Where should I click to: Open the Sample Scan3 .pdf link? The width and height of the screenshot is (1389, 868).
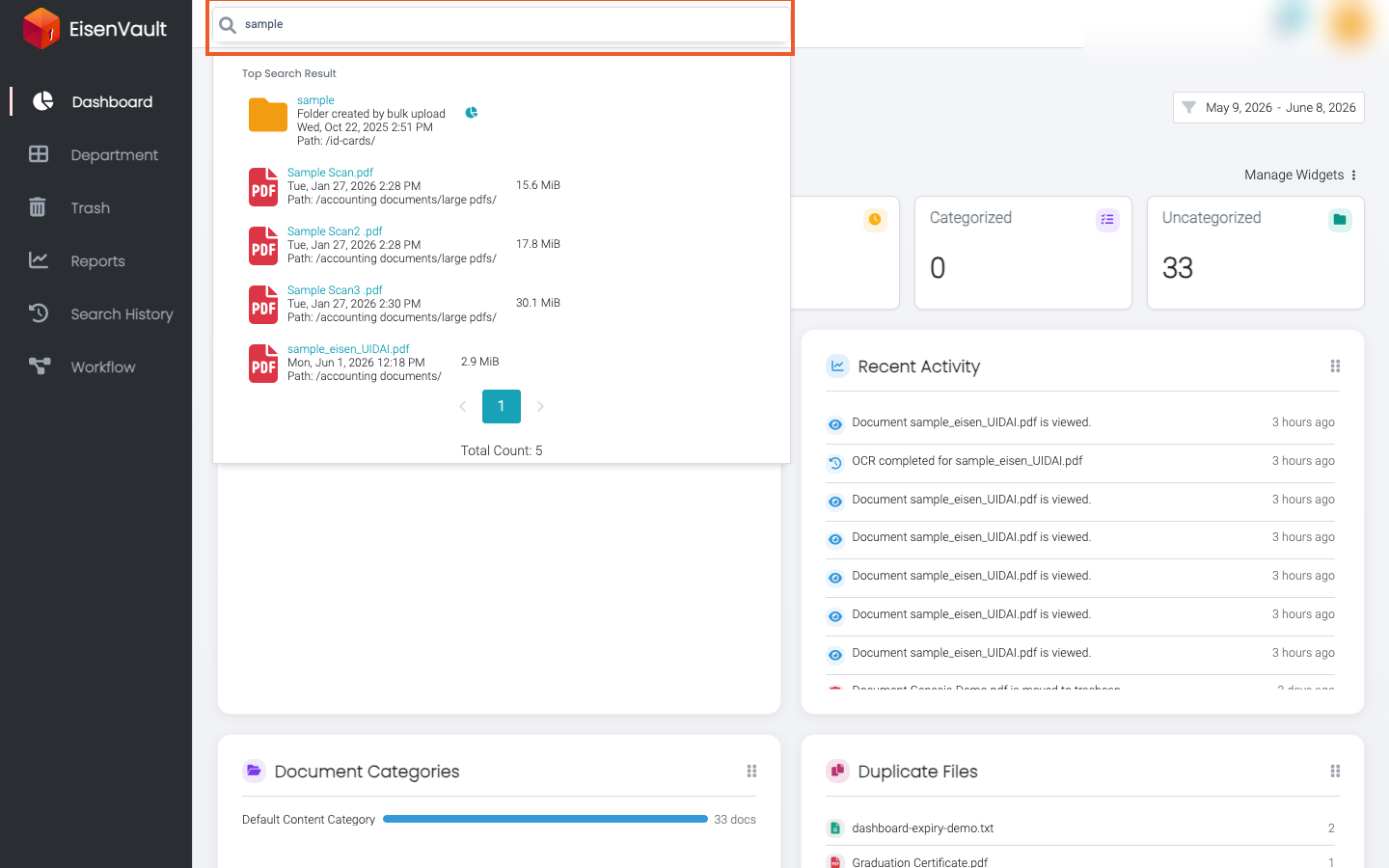pos(335,290)
